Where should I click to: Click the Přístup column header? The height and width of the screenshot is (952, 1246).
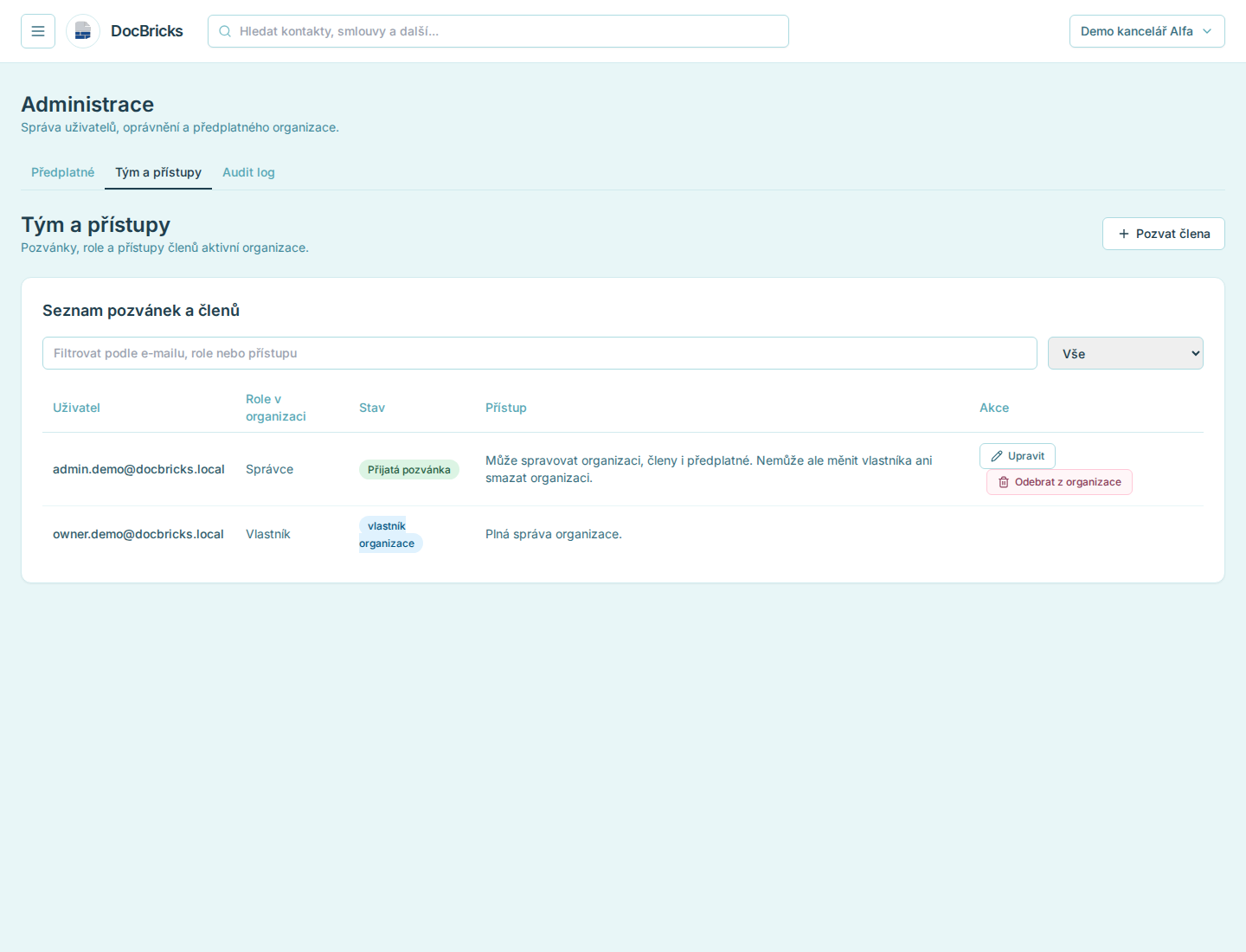(x=506, y=408)
